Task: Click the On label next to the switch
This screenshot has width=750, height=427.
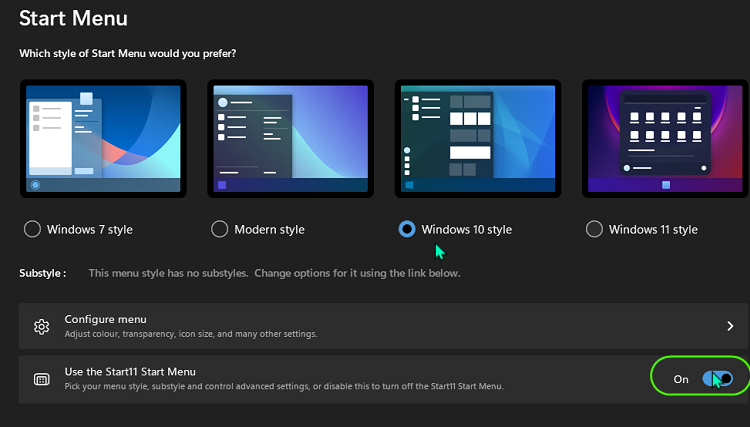Action: pos(681,379)
